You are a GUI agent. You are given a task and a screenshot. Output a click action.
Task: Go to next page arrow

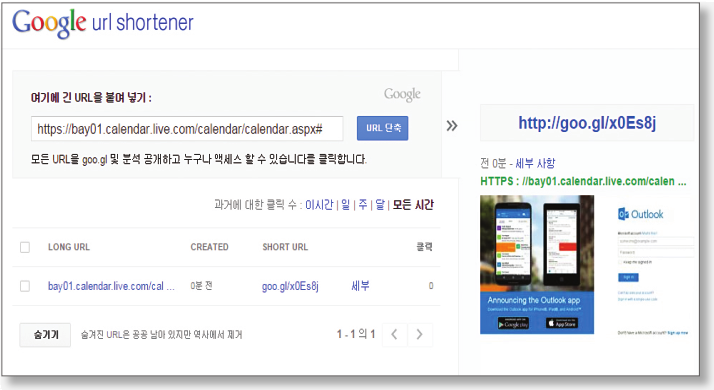tap(419, 335)
